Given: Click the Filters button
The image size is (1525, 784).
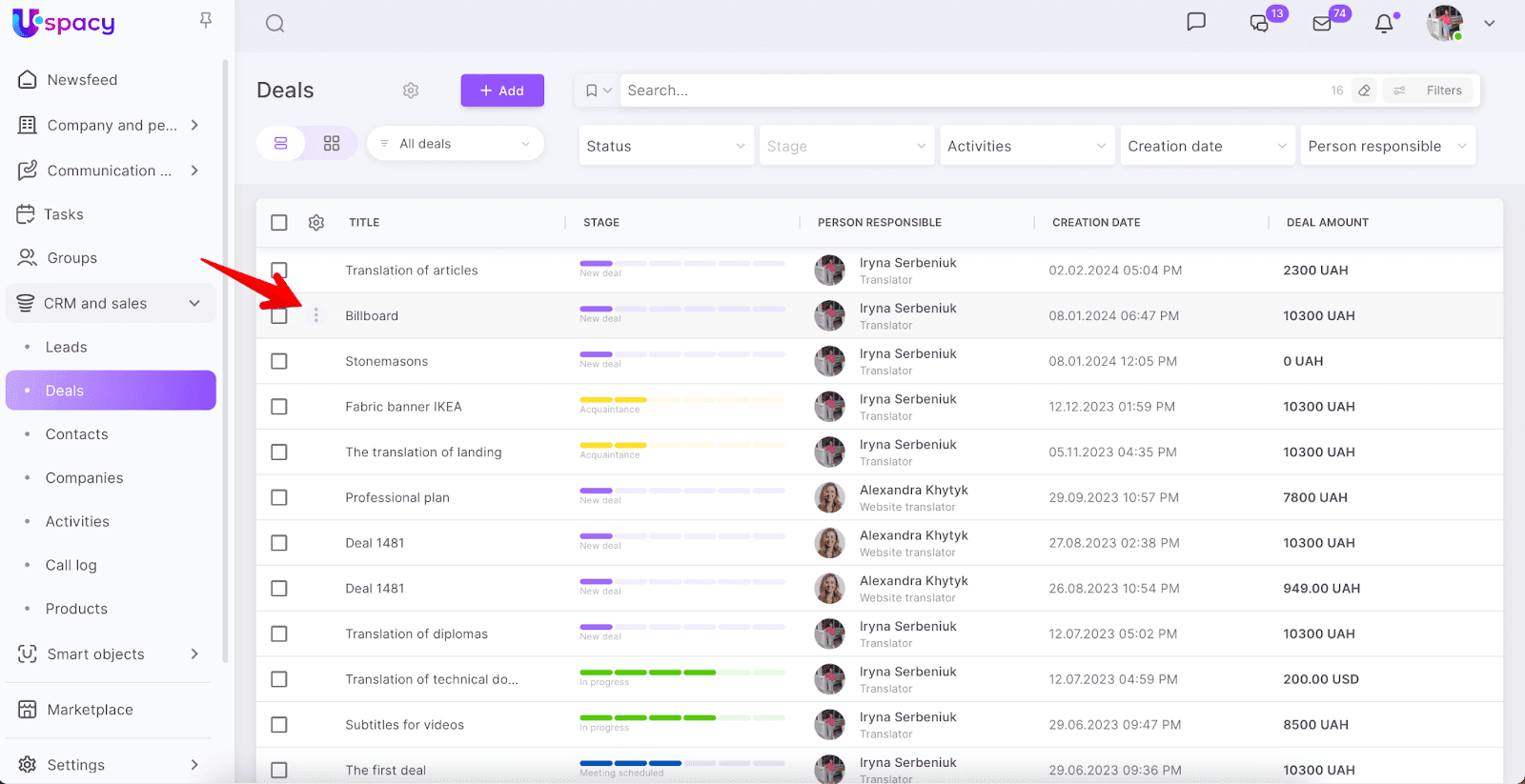Looking at the screenshot, I should (1429, 90).
